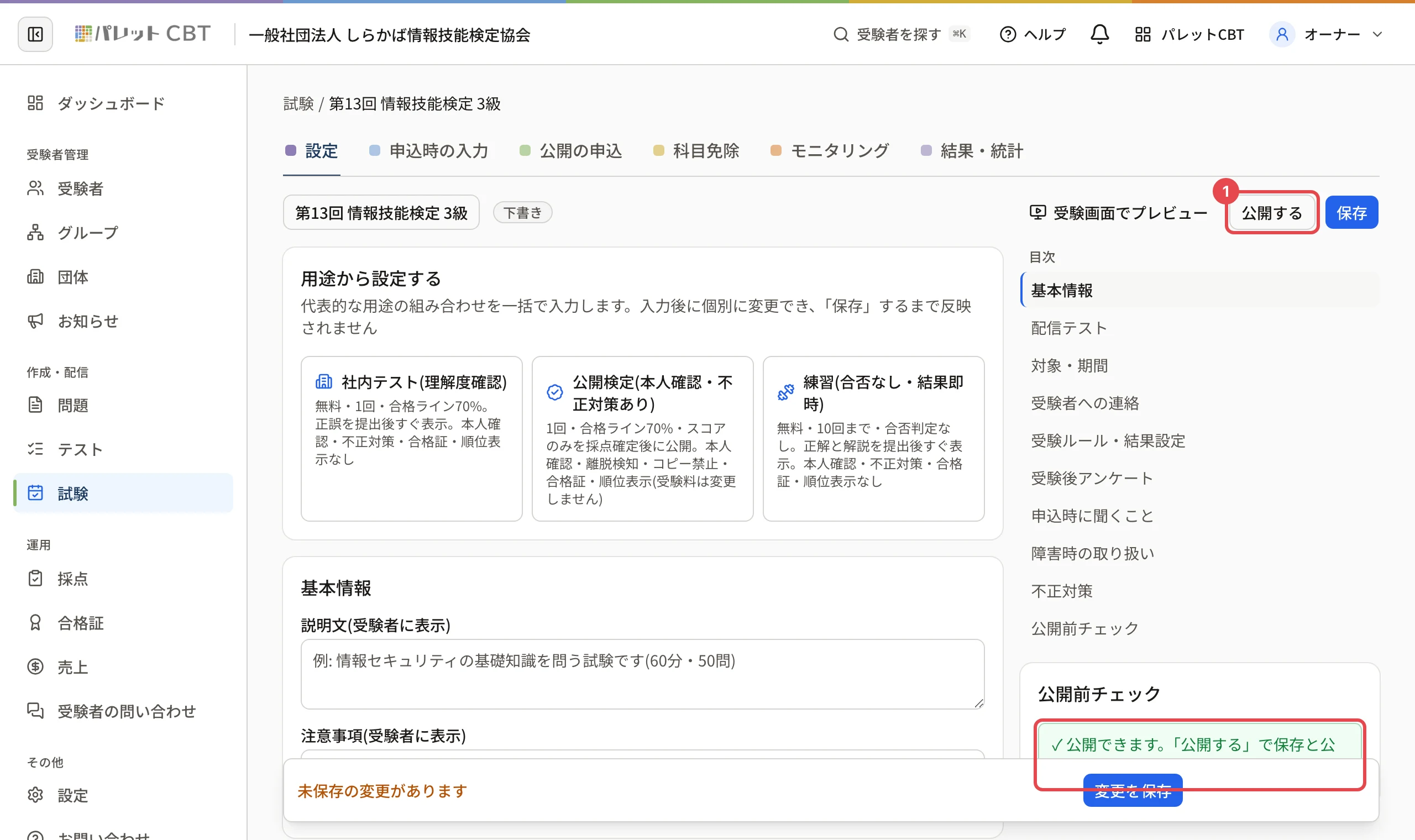Open テスト in the sidebar

click(x=123, y=449)
